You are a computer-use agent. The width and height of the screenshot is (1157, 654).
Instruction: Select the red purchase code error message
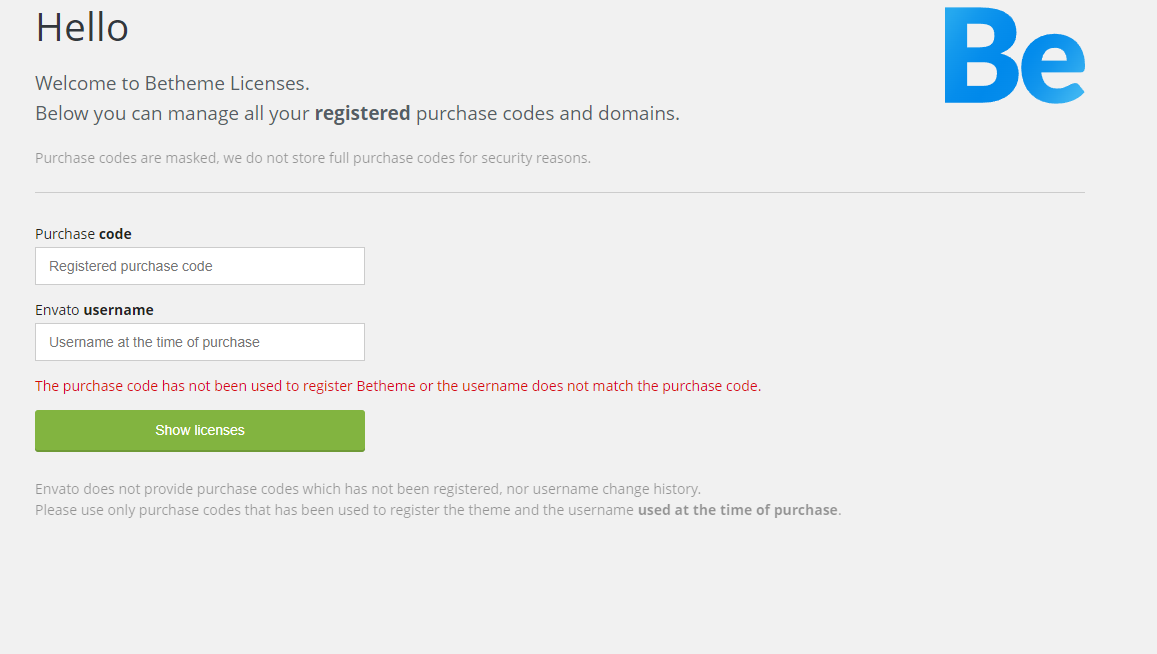click(x=398, y=386)
